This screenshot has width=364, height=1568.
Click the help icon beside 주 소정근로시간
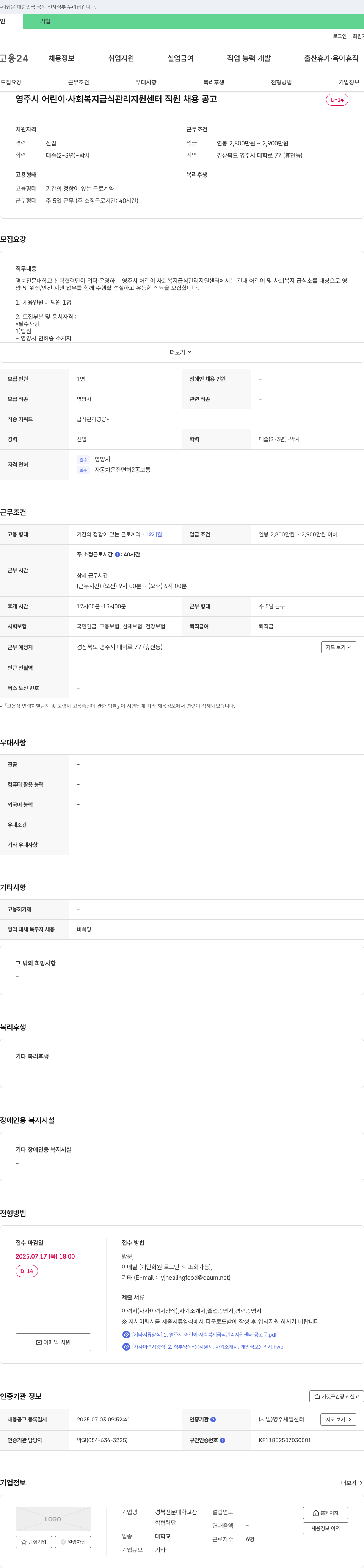pyautogui.click(x=118, y=554)
